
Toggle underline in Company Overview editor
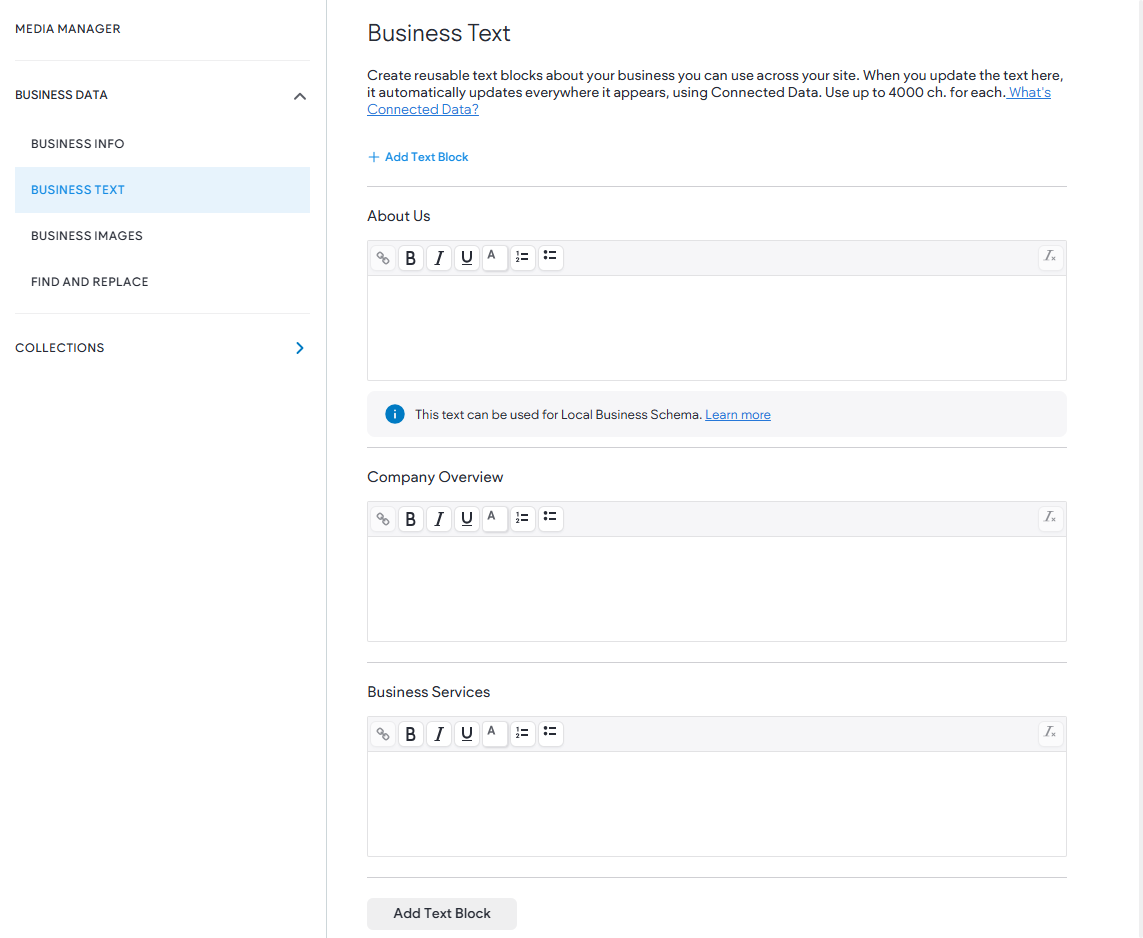467,518
